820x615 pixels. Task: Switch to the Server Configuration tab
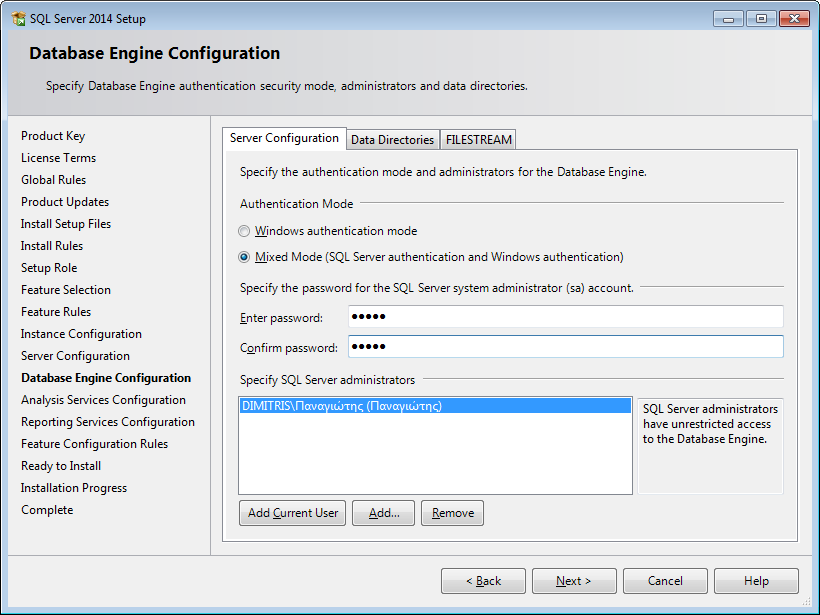point(284,139)
